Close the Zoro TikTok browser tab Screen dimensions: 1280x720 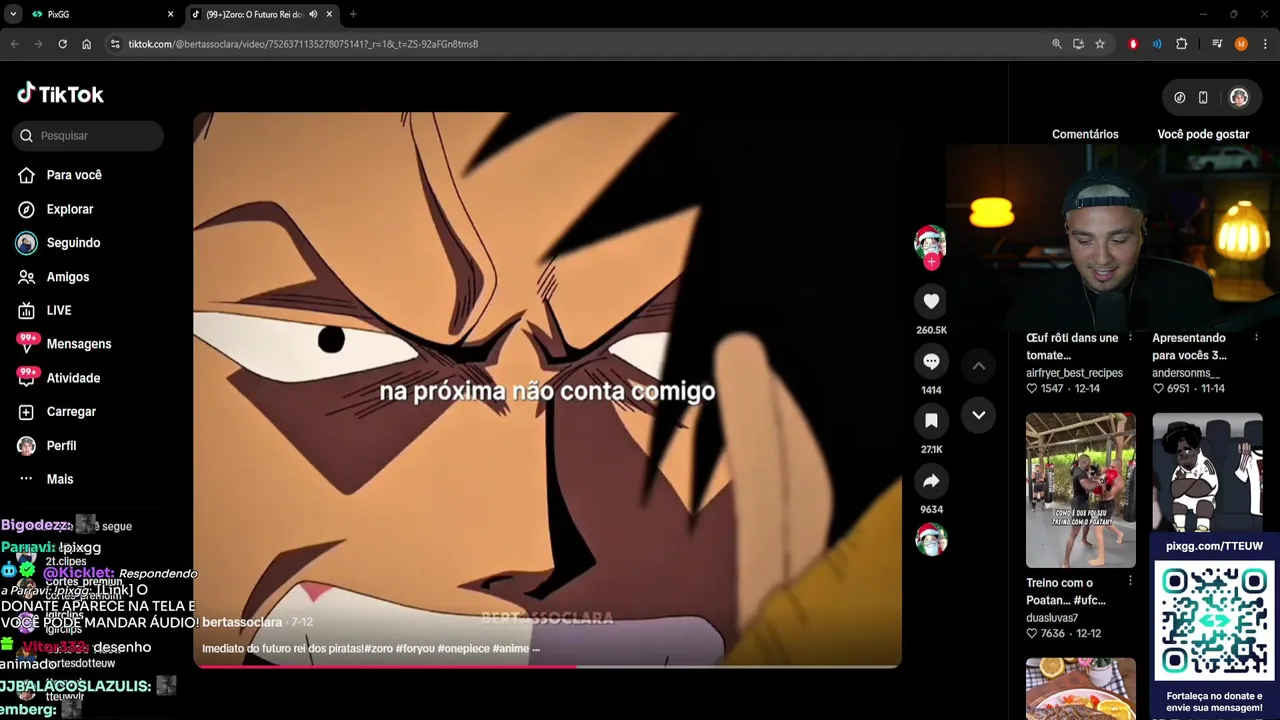329,14
